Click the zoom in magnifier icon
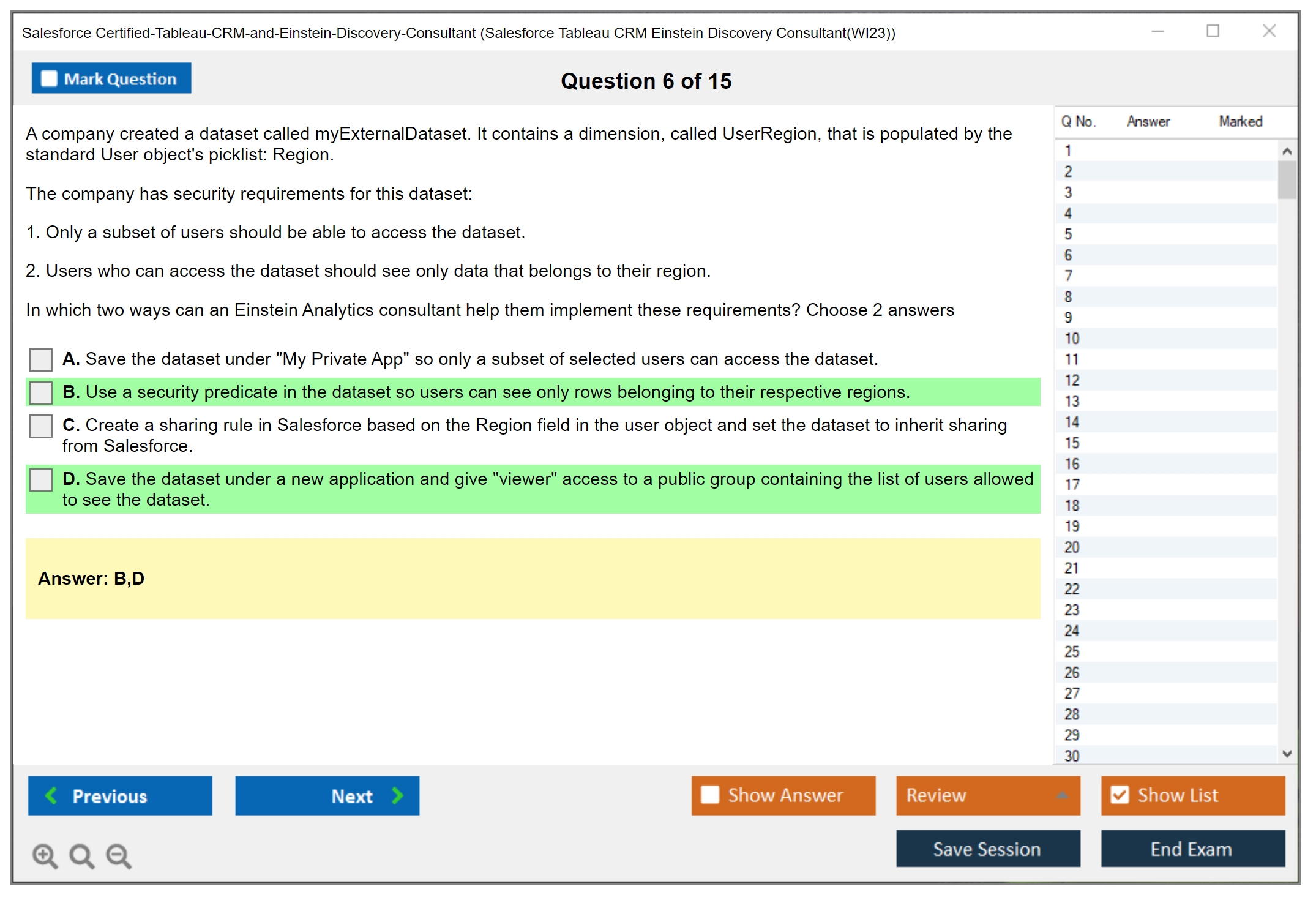Image resolution: width=1316 pixels, height=900 pixels. [45, 855]
